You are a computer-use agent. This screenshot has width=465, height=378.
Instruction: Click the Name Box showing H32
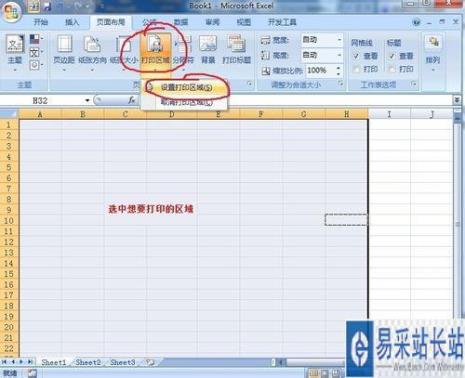pos(42,100)
